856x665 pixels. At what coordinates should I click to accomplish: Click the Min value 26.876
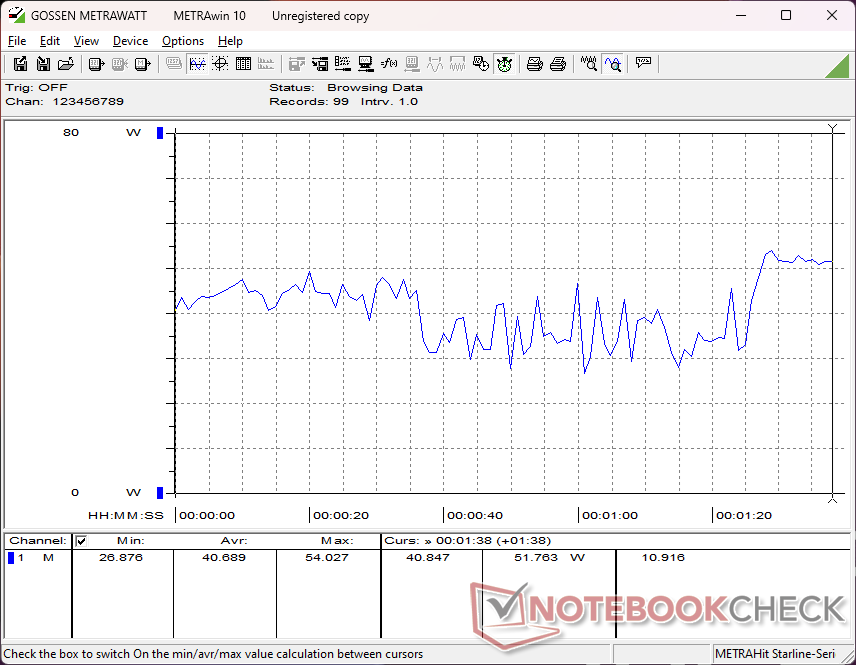[x=121, y=557]
